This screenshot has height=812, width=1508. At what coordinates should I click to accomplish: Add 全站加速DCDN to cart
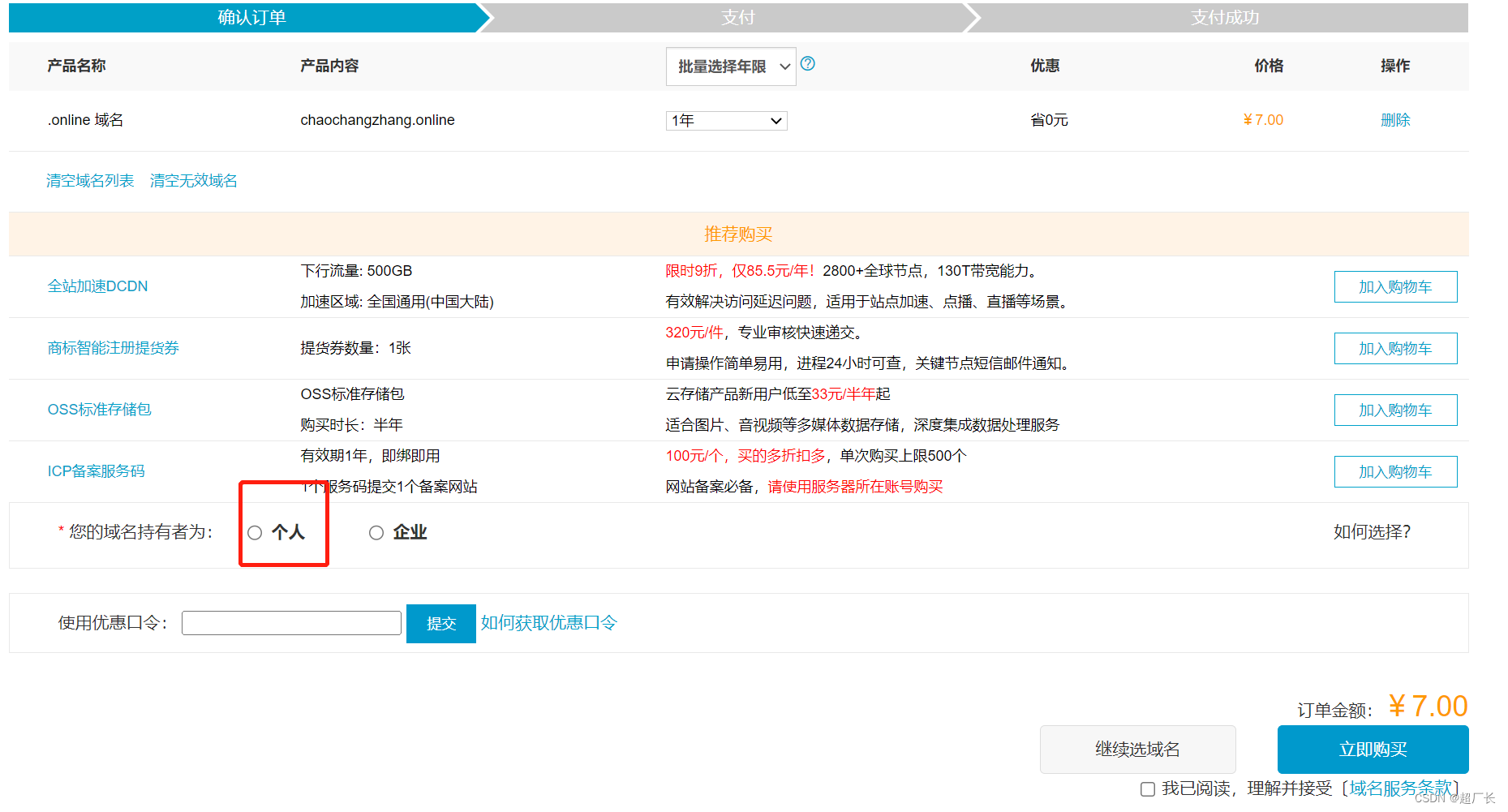tap(1395, 287)
